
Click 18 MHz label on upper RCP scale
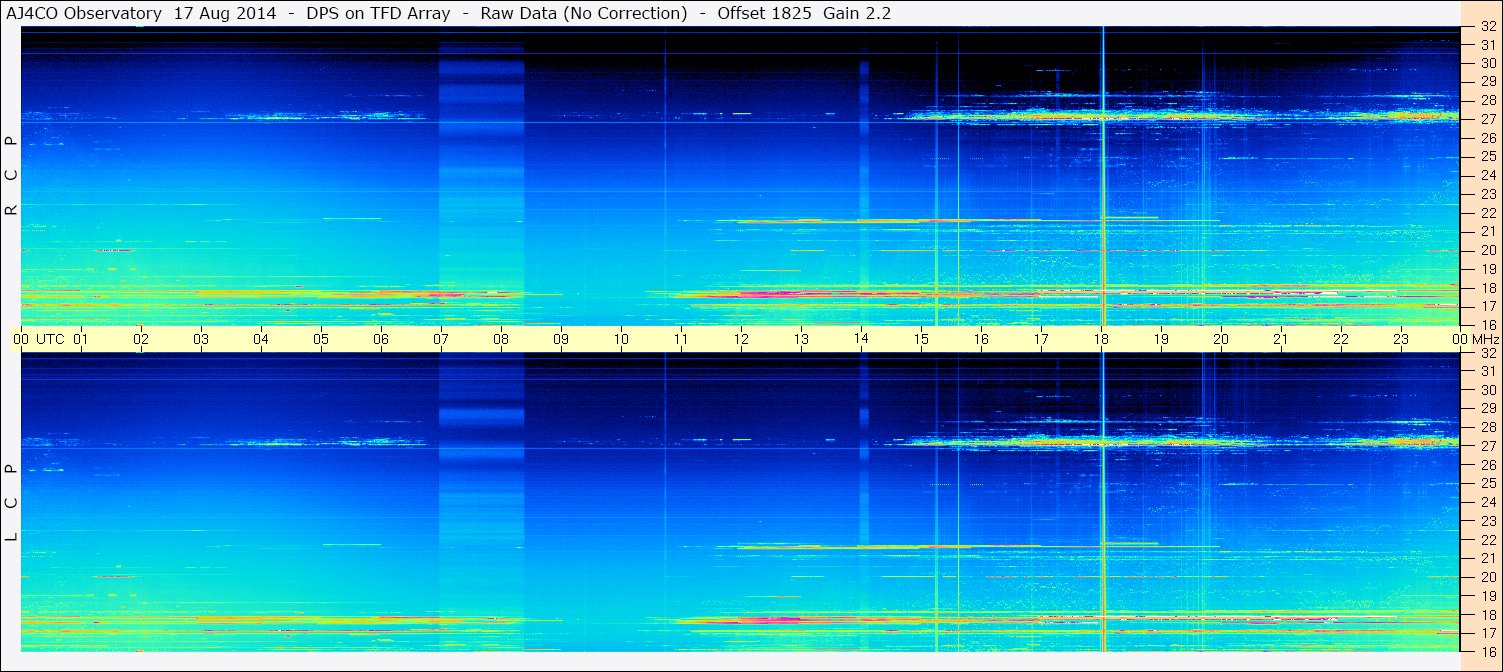point(1487,288)
